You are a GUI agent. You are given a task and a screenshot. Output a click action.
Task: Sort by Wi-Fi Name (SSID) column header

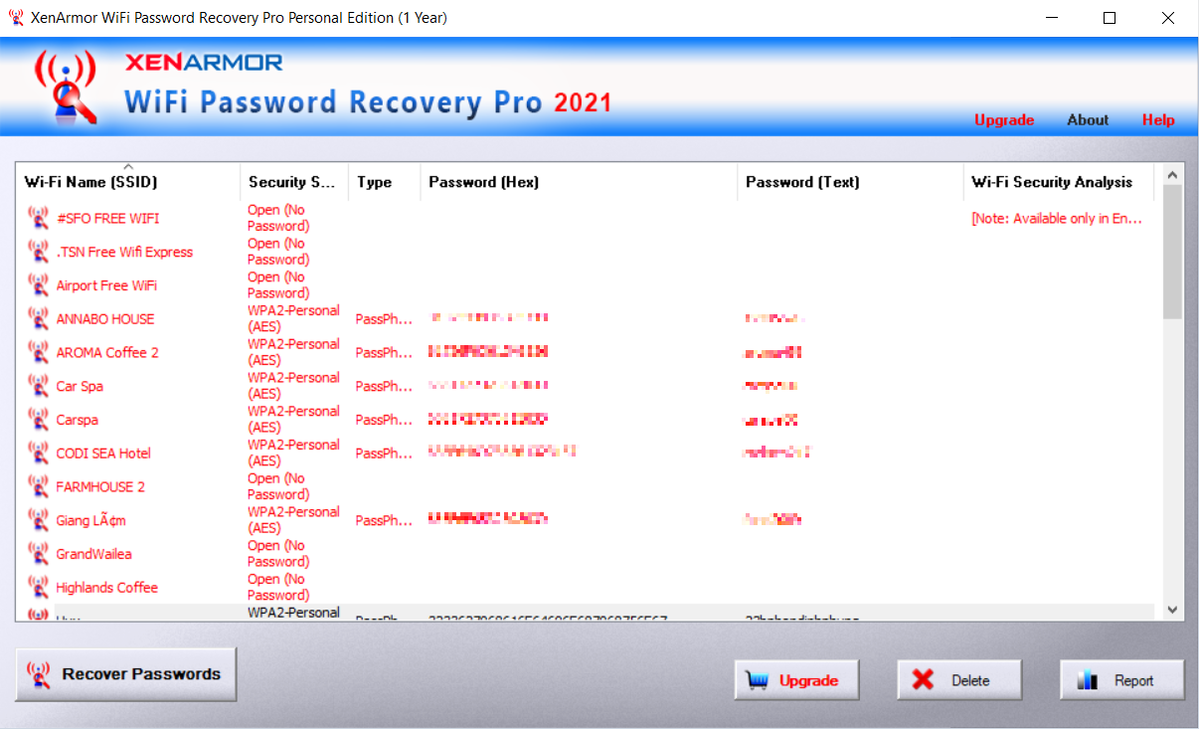coord(91,182)
